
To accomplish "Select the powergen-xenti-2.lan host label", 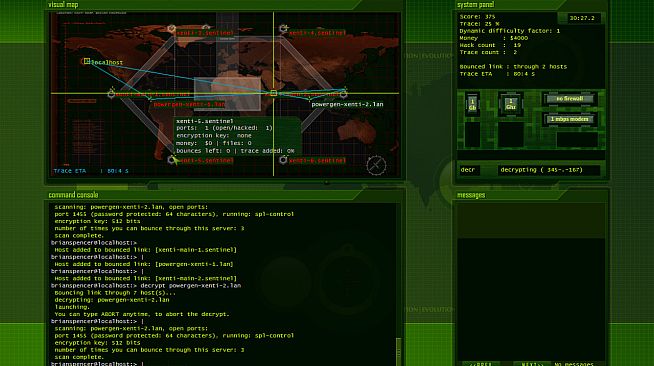I will (x=347, y=105).
